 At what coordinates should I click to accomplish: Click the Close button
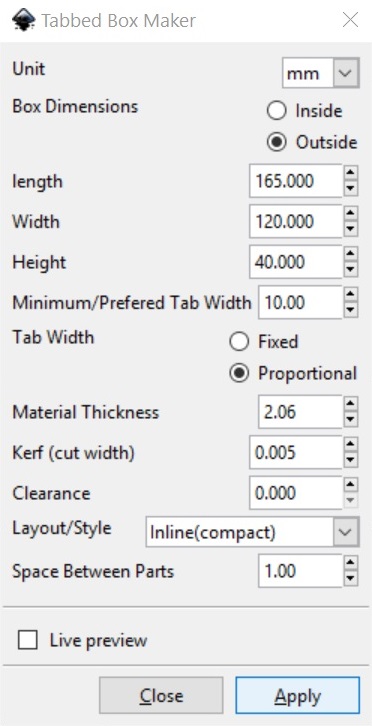(x=161, y=696)
